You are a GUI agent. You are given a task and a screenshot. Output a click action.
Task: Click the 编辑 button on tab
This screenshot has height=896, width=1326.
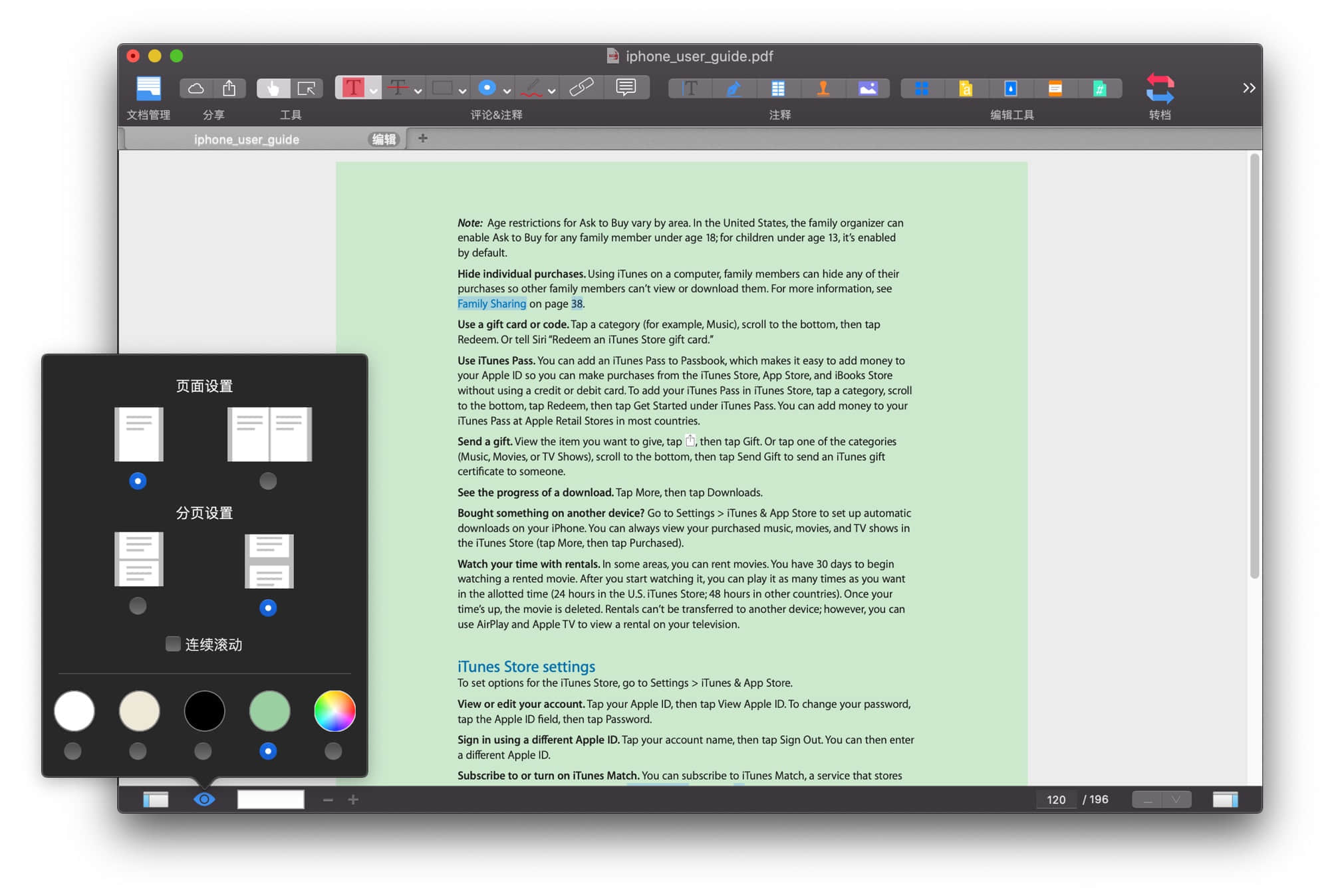384,139
